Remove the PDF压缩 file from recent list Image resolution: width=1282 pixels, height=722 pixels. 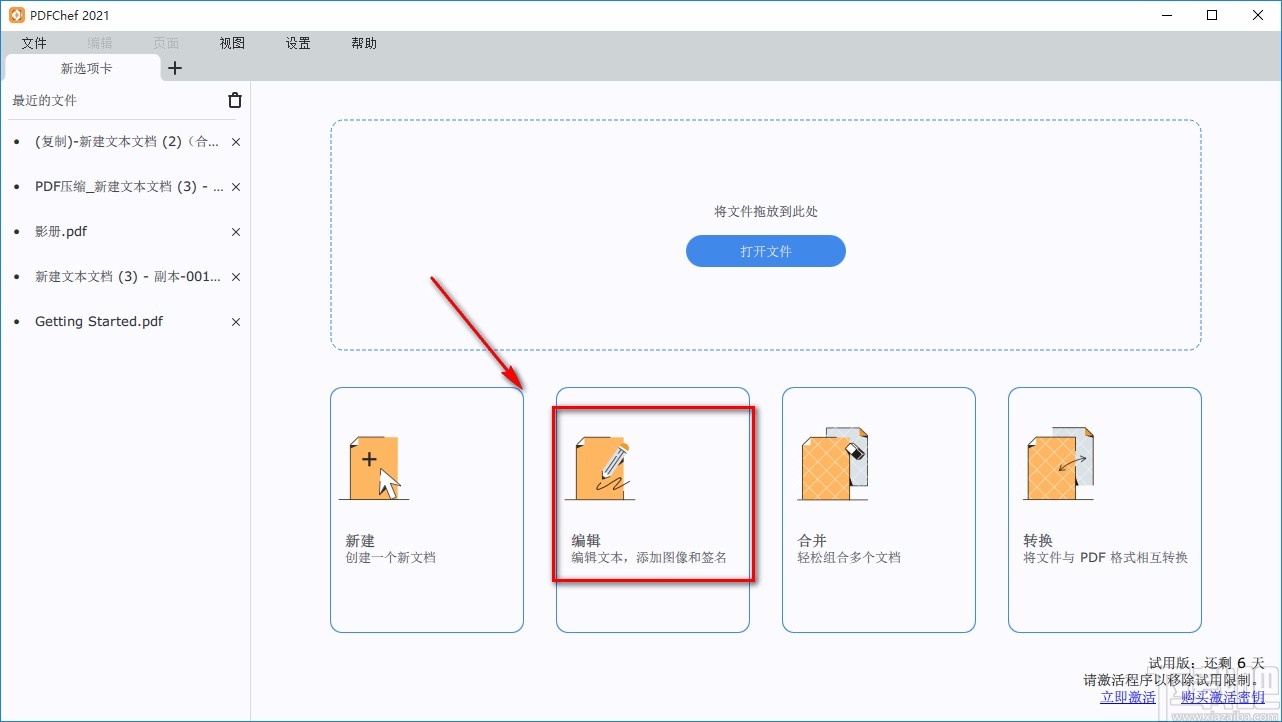coord(235,186)
